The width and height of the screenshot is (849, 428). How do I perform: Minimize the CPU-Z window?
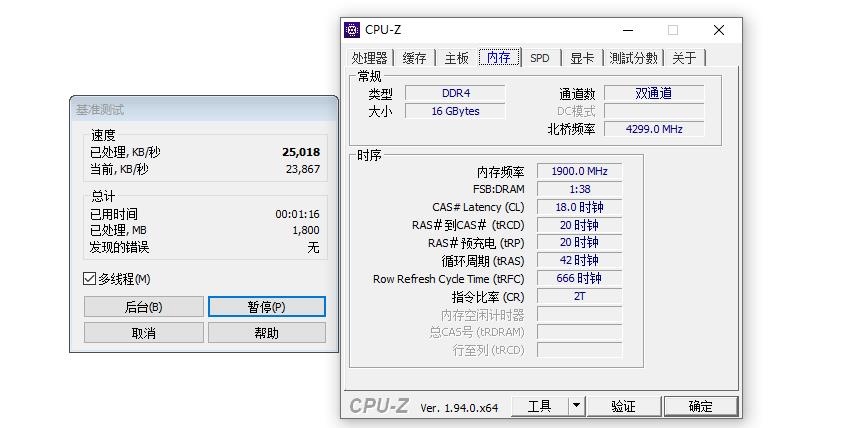coord(628,30)
